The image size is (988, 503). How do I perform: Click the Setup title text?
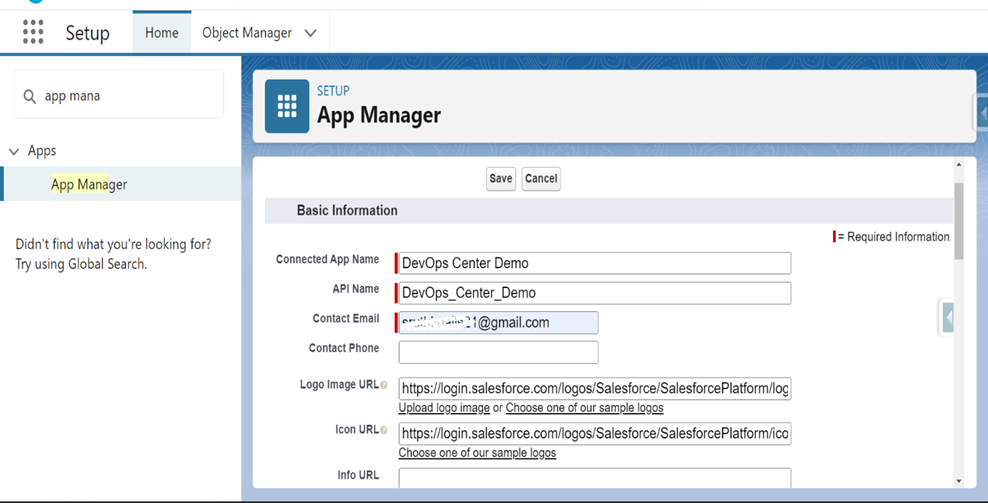(x=88, y=33)
